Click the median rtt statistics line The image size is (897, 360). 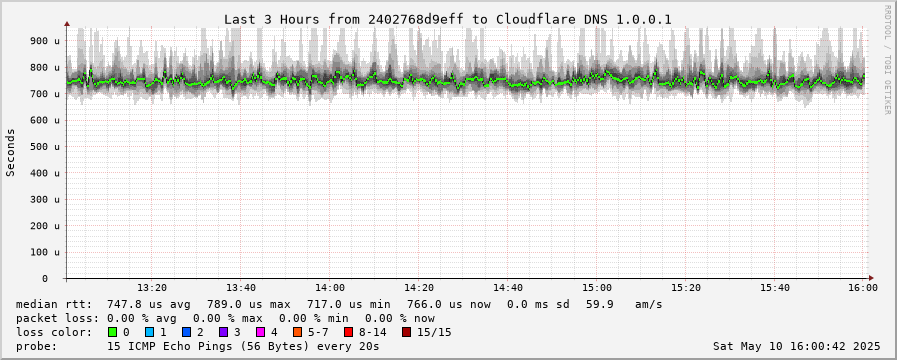click(339, 304)
